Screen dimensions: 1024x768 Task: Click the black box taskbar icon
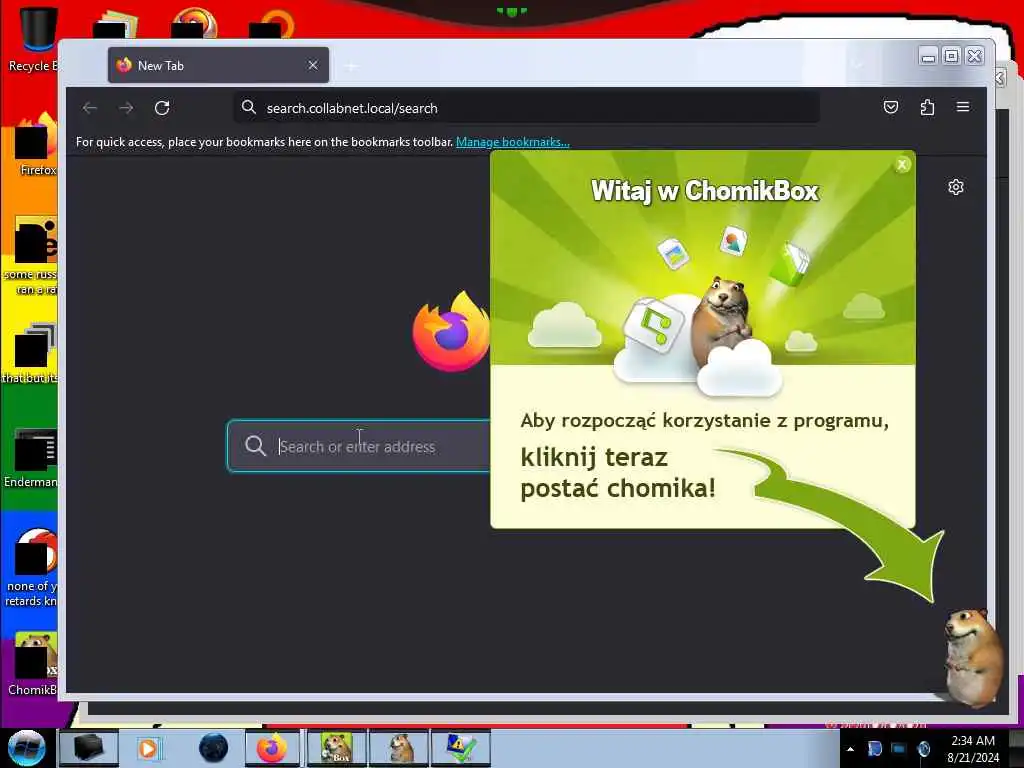tap(89, 748)
